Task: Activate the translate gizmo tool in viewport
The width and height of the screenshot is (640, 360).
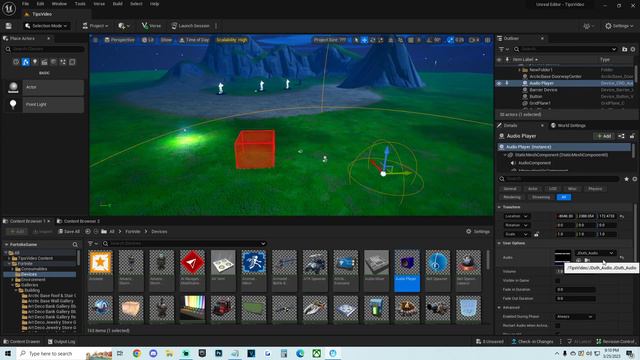Action: tap(364, 40)
